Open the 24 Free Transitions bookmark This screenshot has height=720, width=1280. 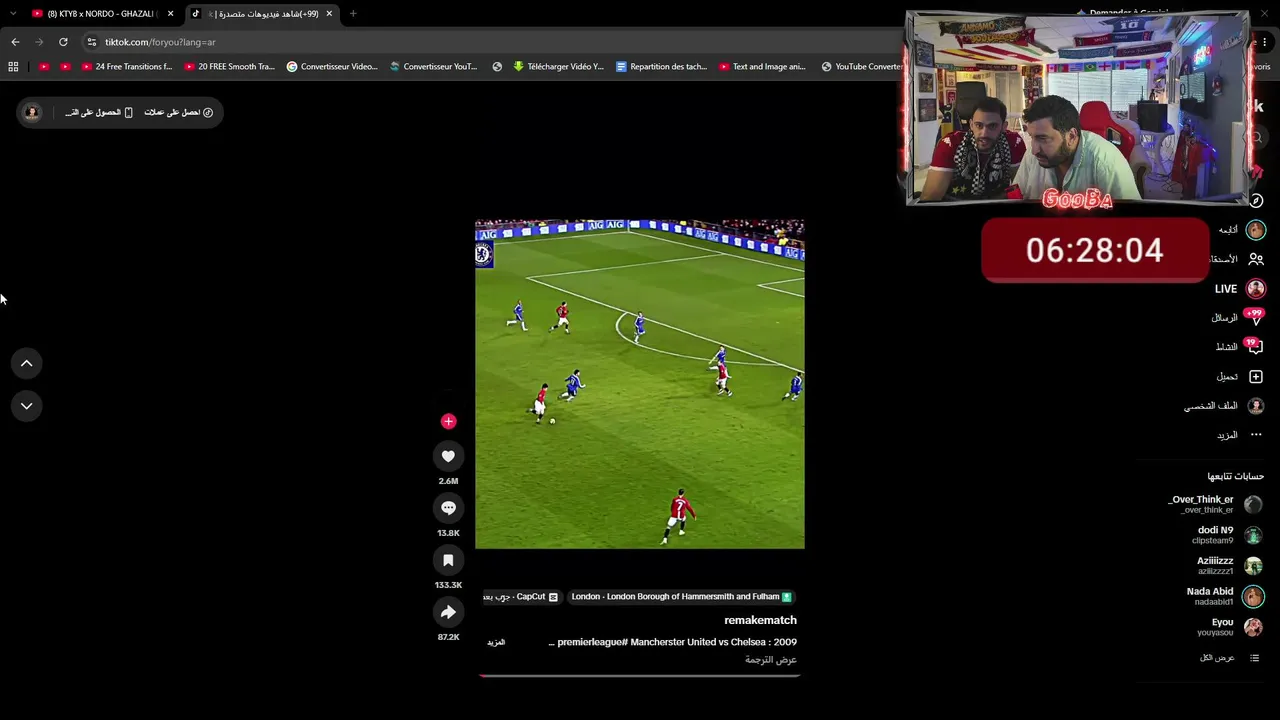click(x=126, y=67)
